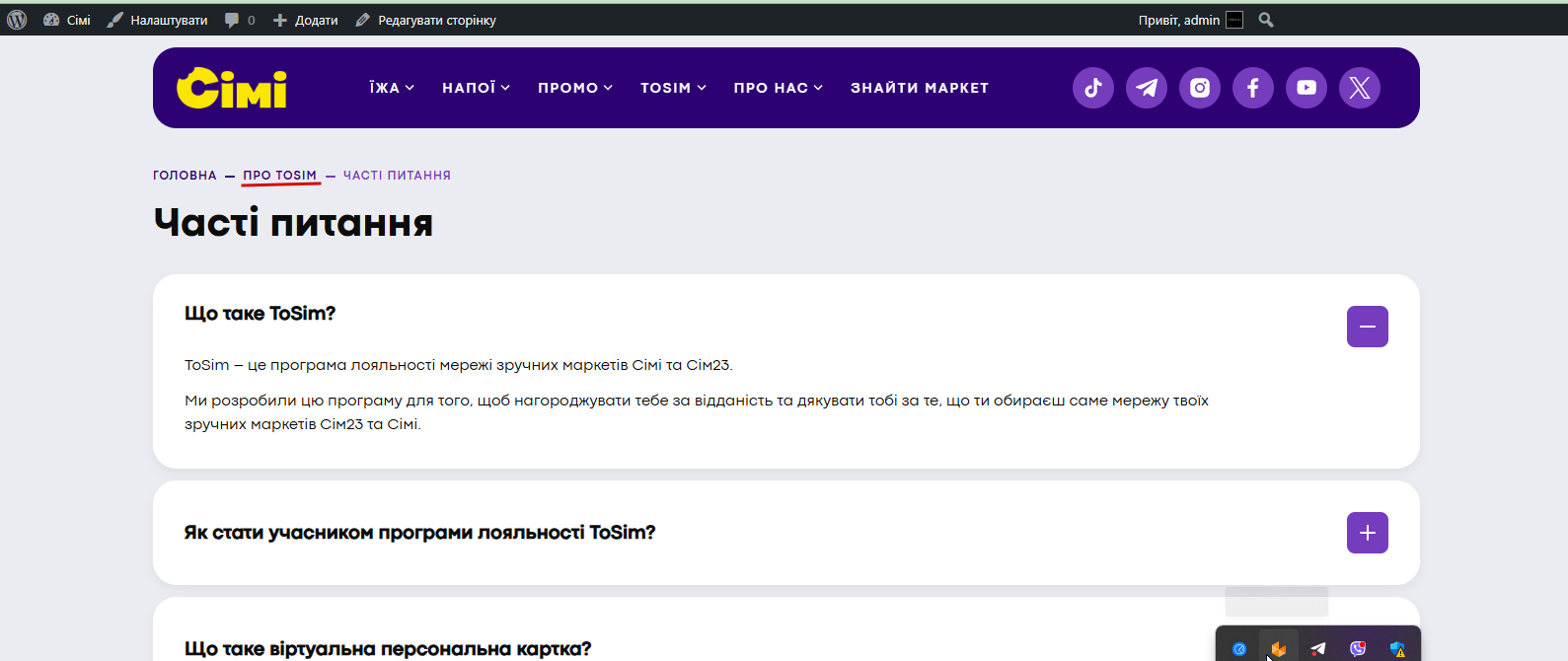
Task: Click the yellow Сімі logo
Action: tap(232, 88)
